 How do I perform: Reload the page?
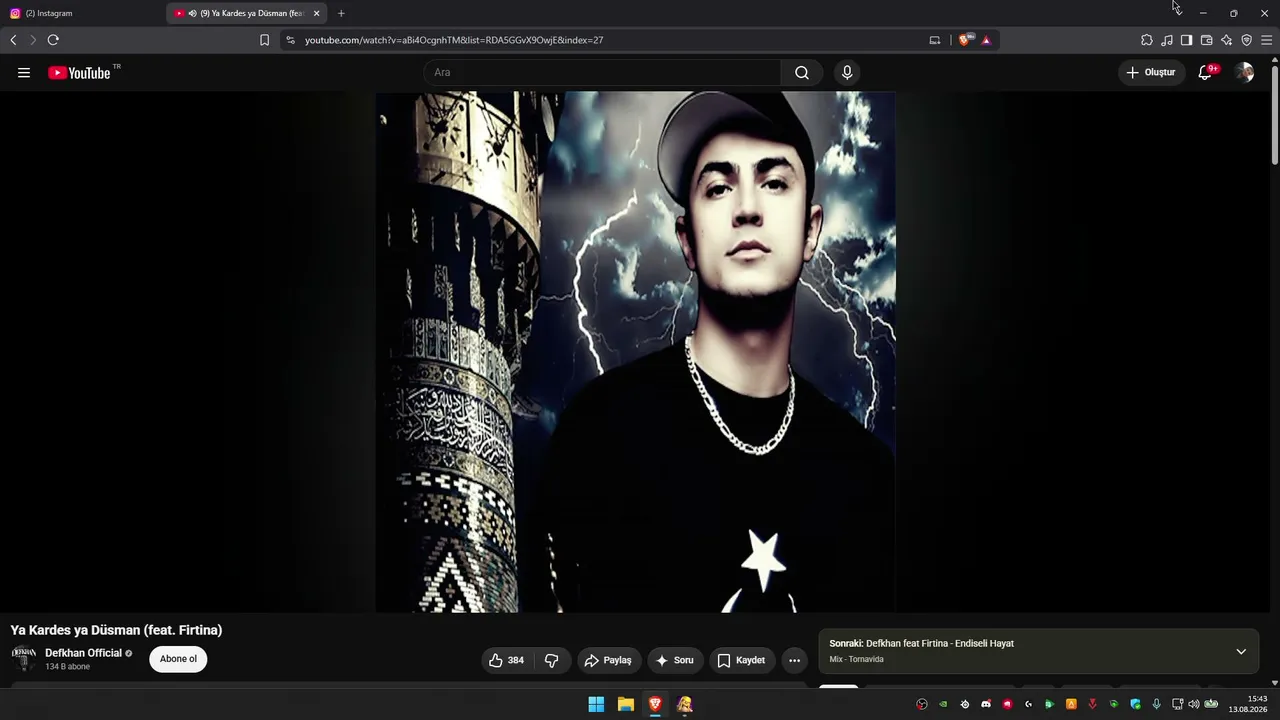click(53, 40)
